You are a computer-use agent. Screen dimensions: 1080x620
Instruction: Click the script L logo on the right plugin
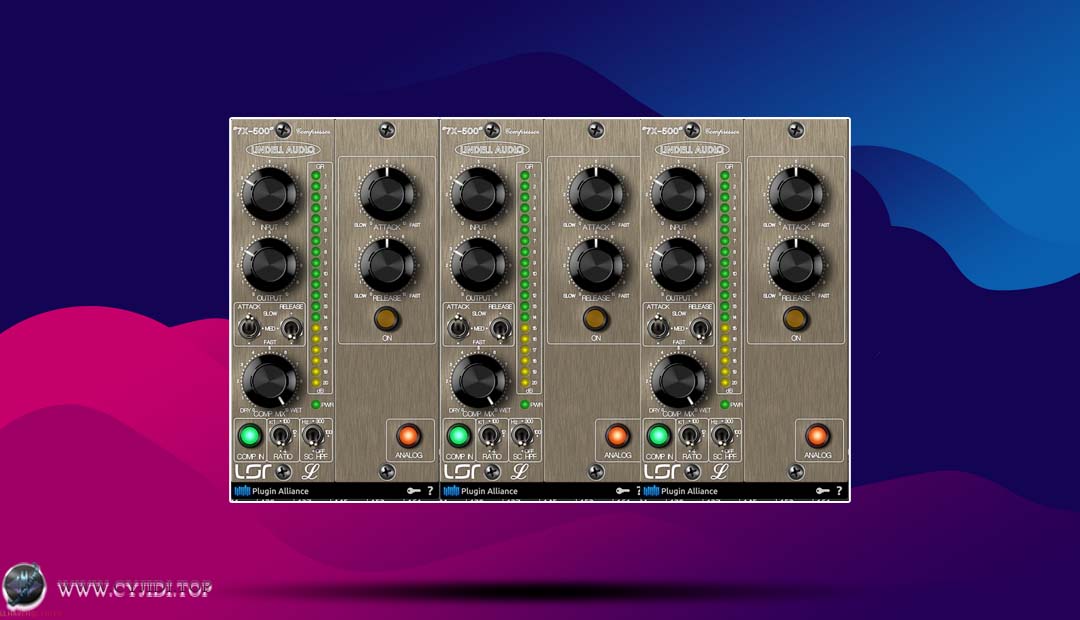pyautogui.click(x=720, y=471)
